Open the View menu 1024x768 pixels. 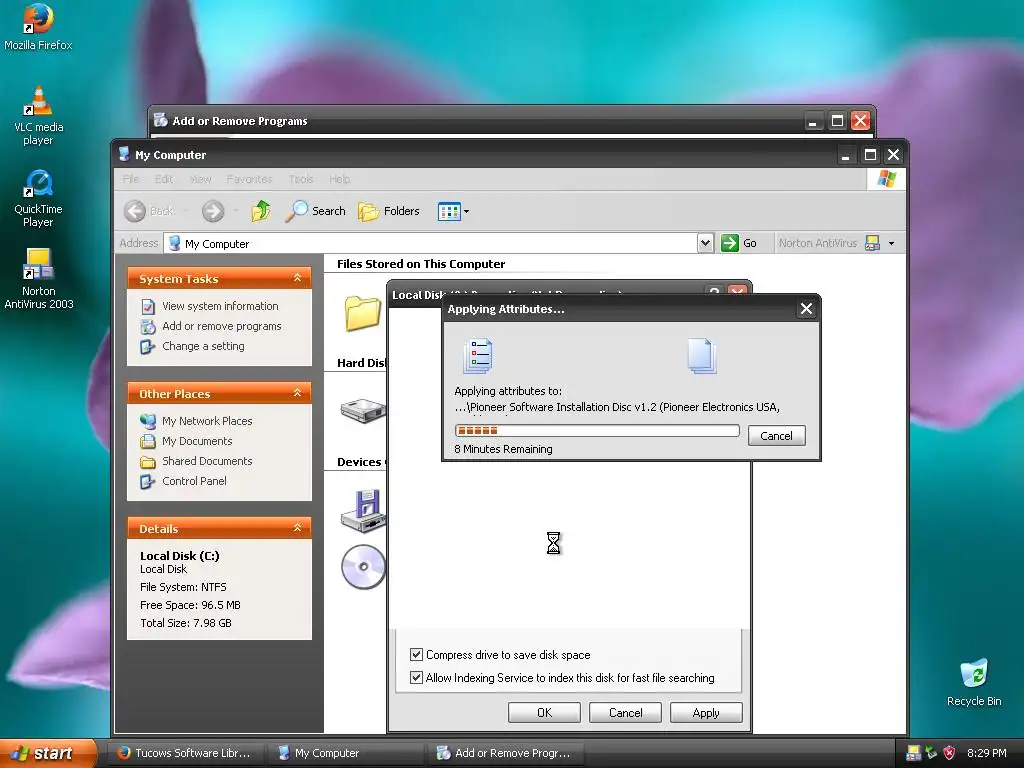click(x=200, y=179)
